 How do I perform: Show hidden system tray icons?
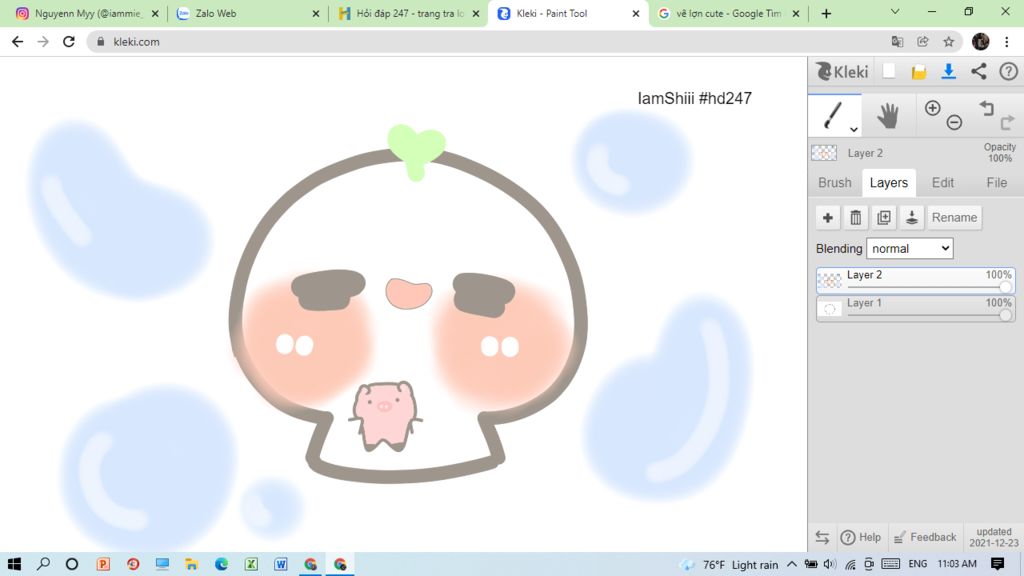point(792,564)
